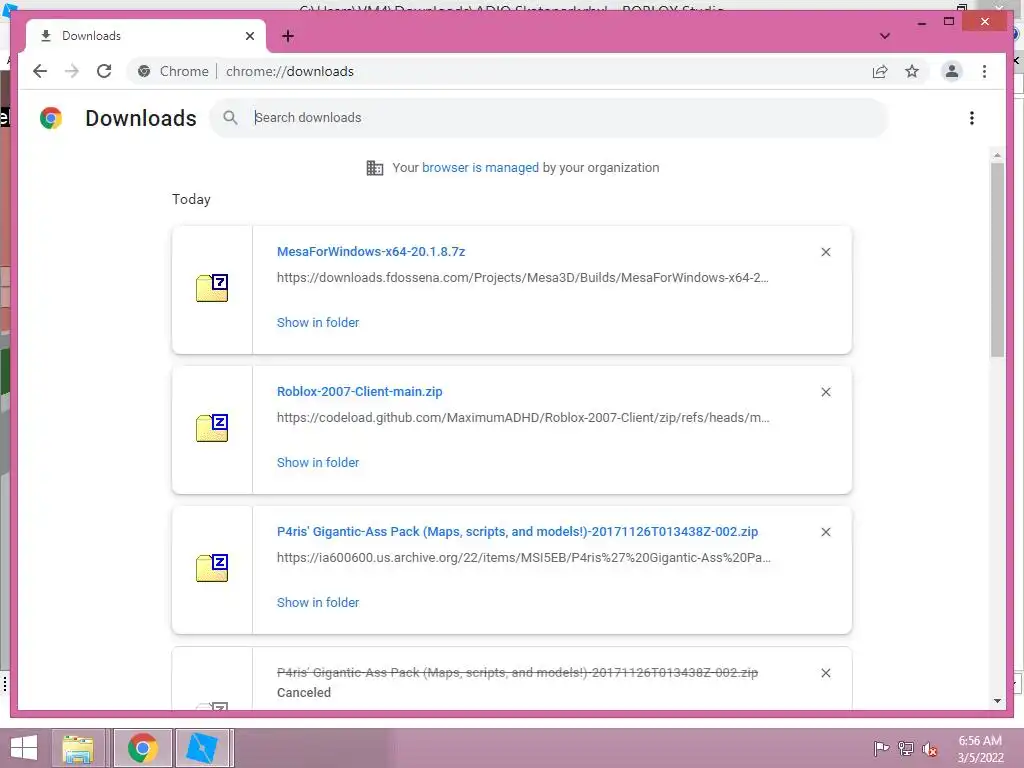Click the Chrome site info chip
This screenshot has height=768, width=1024.
coord(173,71)
